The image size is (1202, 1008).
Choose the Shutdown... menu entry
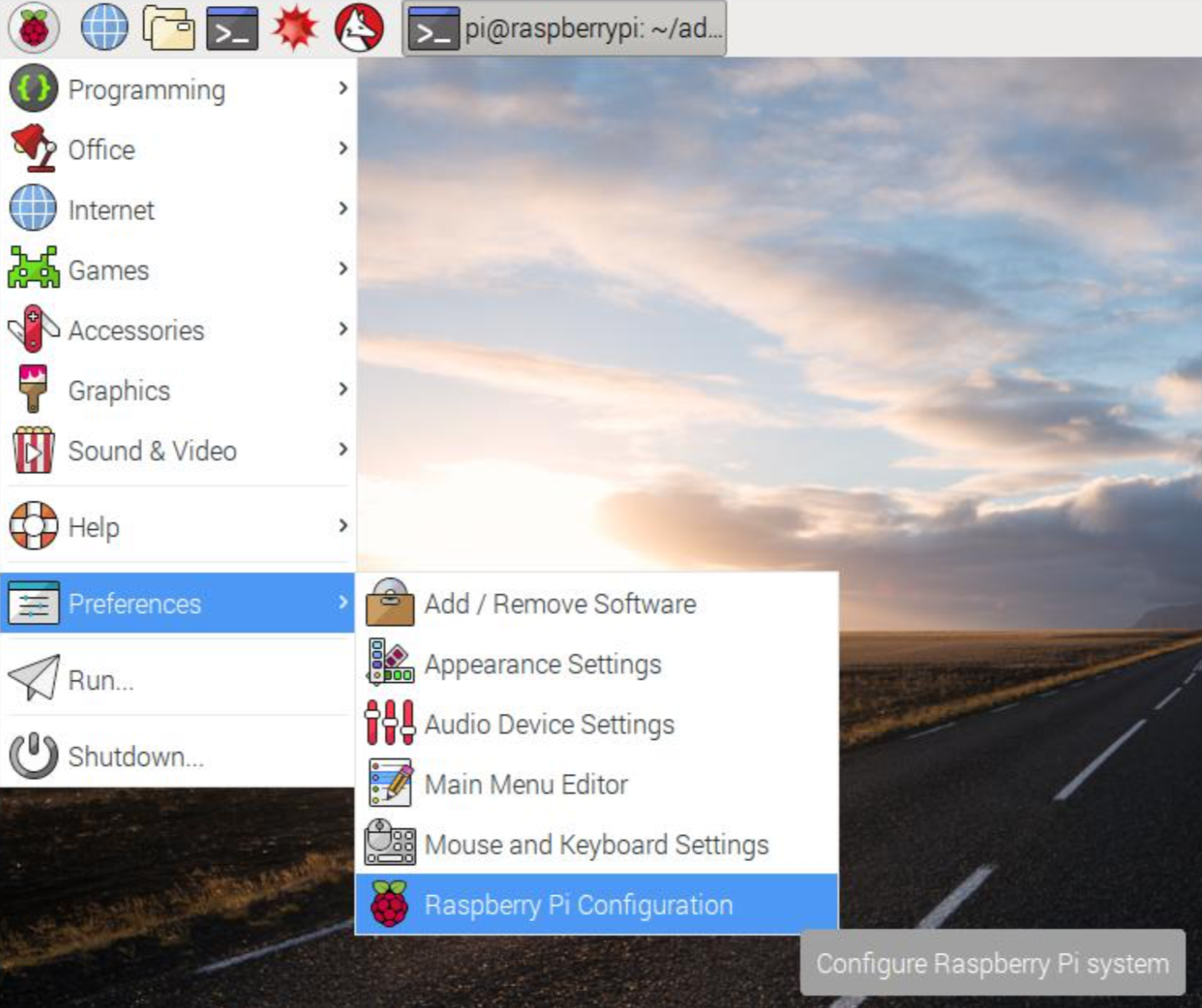[x=178, y=756]
